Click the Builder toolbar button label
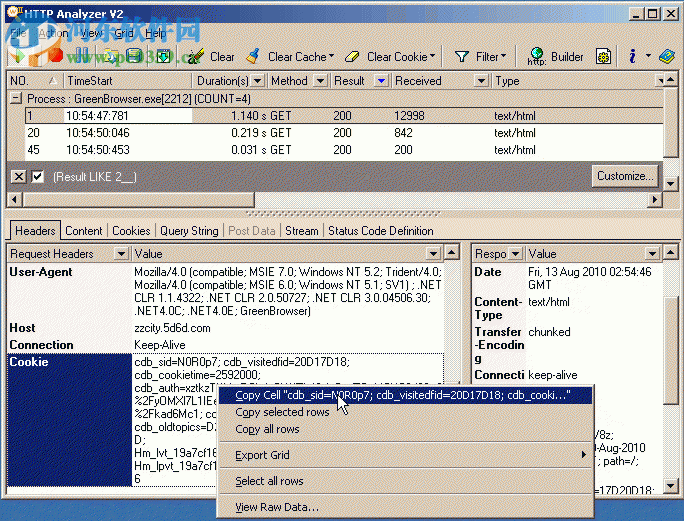 (567, 57)
